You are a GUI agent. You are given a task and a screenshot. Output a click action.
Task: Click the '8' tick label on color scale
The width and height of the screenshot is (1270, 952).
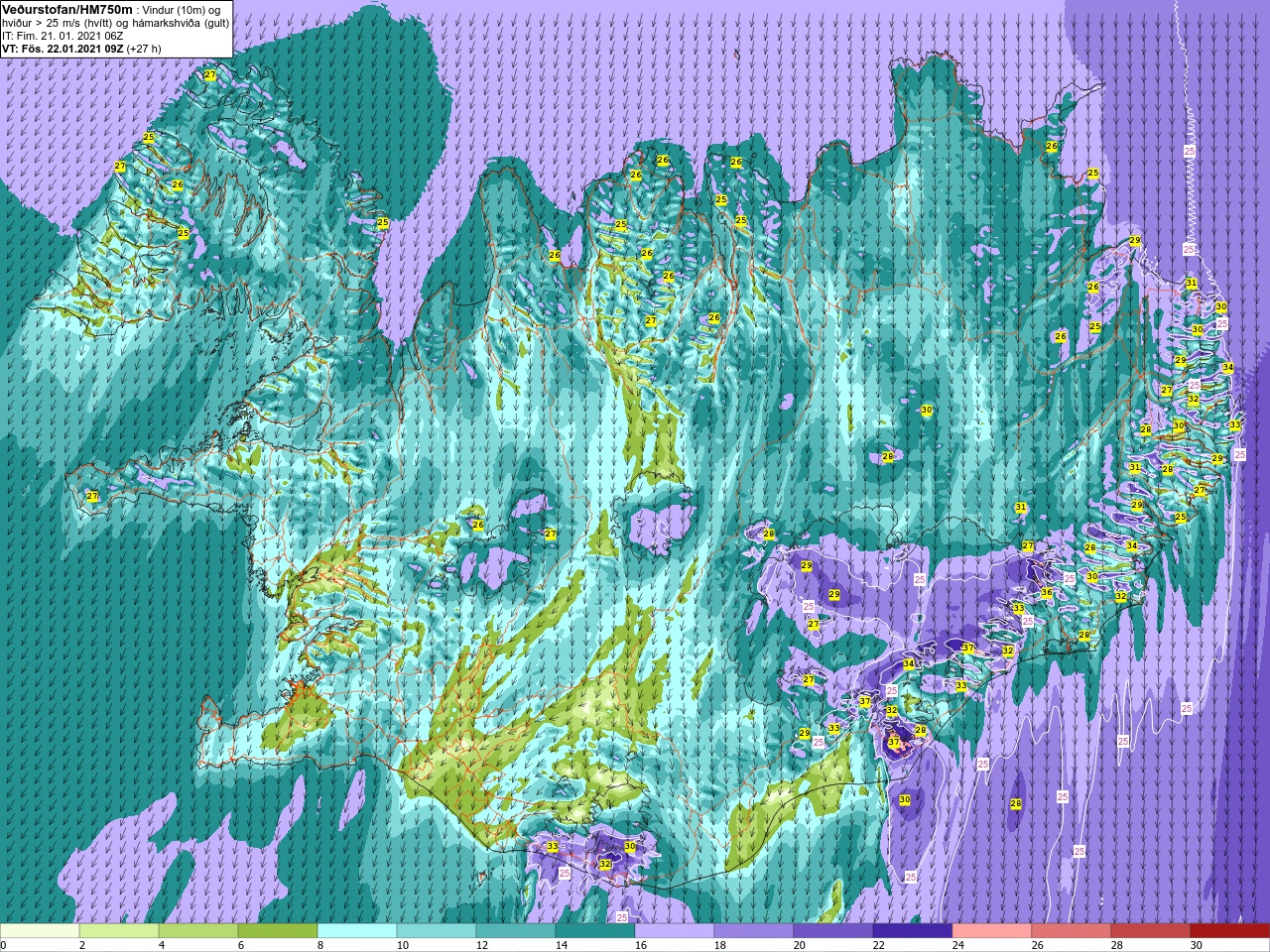click(x=320, y=945)
